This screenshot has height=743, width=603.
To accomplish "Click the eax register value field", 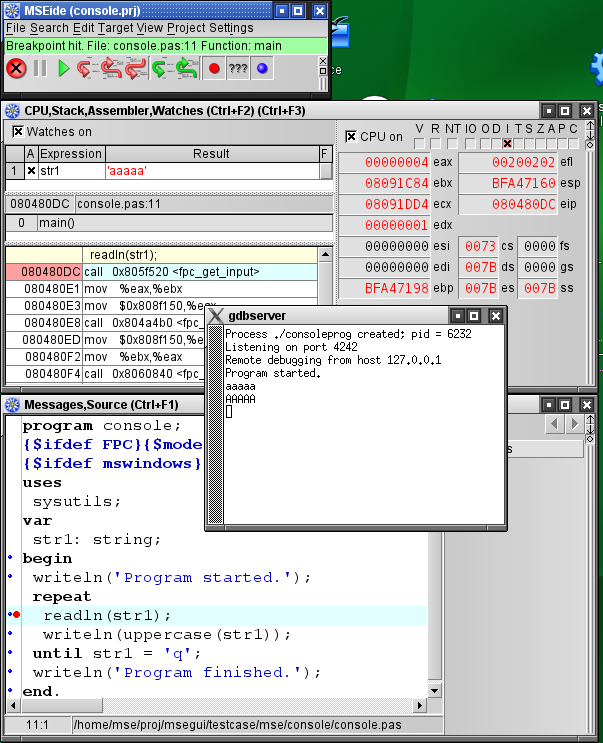I will point(397,162).
